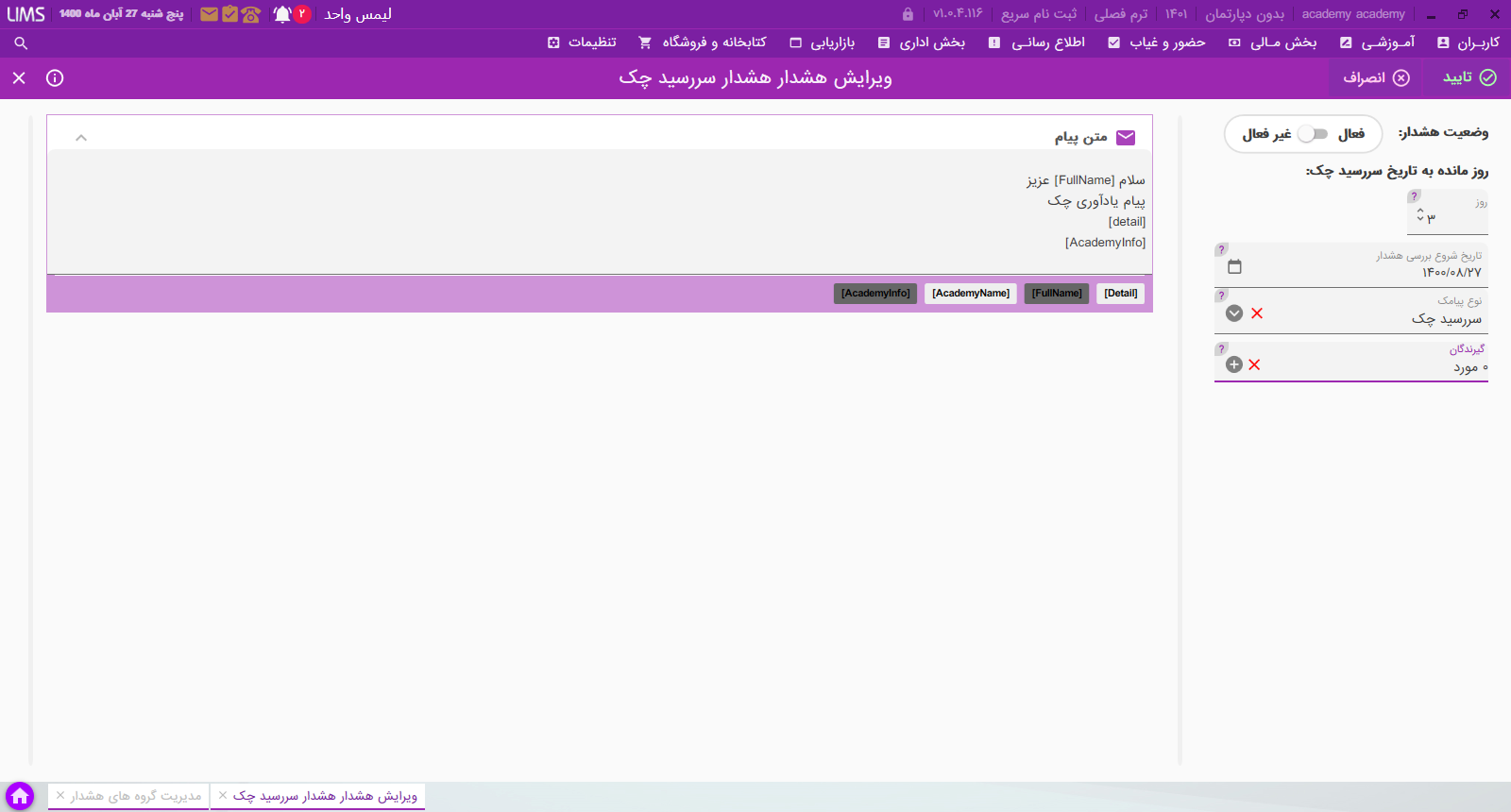
Task: Click the academy academy user name
Action: click(x=1353, y=14)
